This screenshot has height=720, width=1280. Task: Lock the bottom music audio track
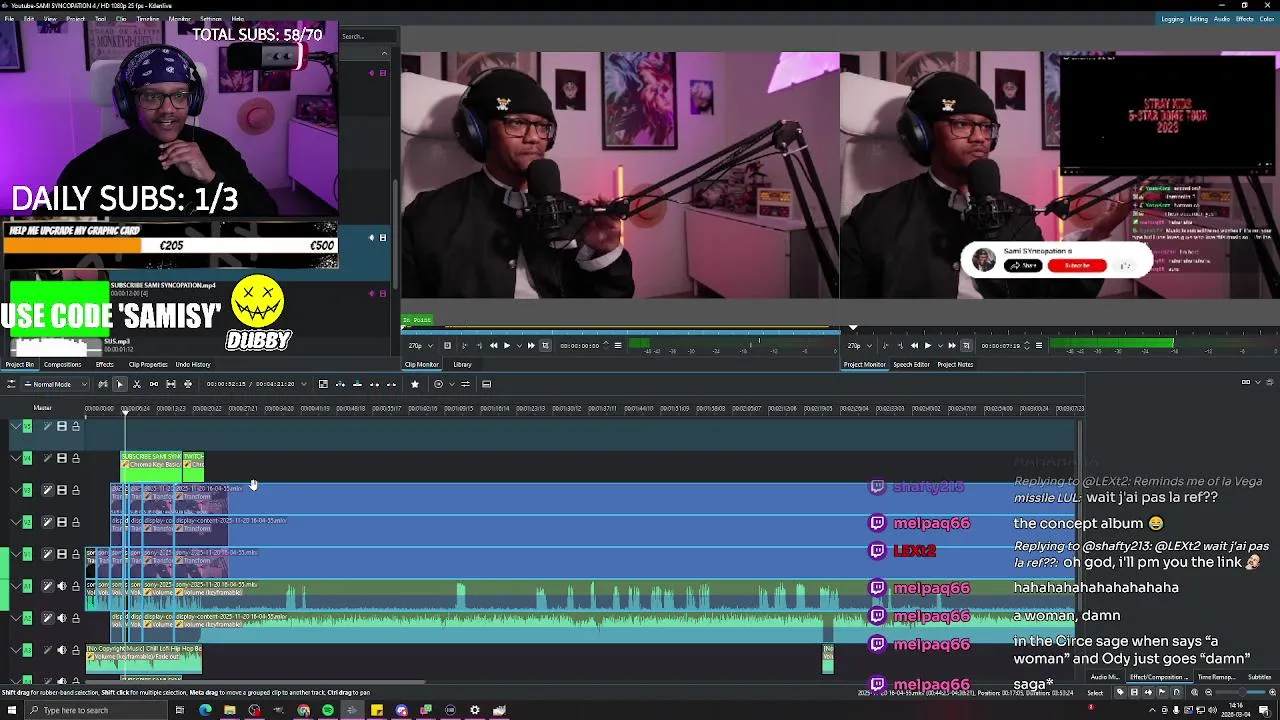(x=76, y=650)
